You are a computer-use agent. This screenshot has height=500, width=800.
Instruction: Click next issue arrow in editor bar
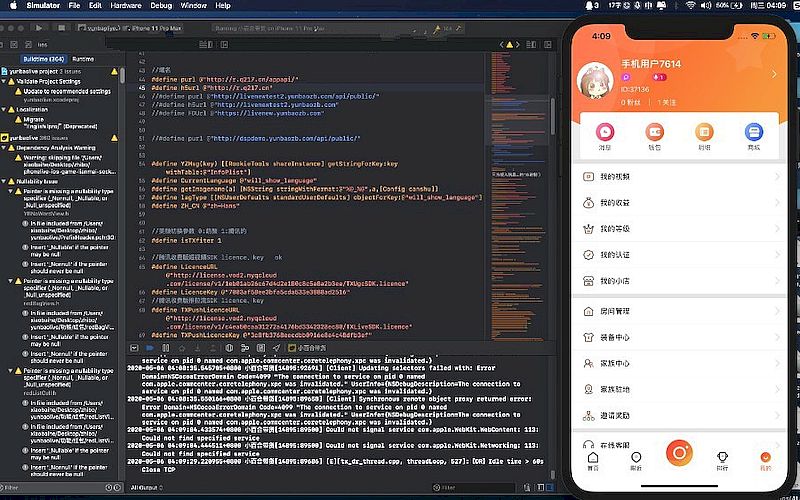517,45
